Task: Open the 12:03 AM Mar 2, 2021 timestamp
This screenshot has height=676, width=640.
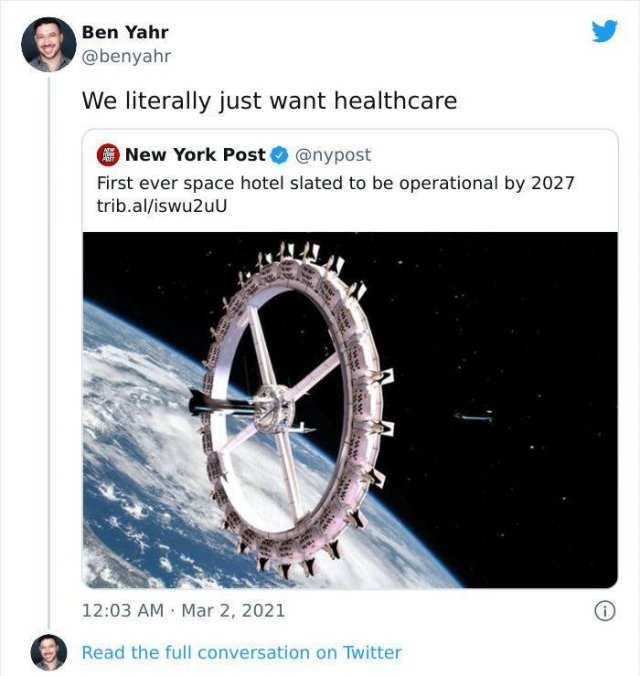Action: [x=183, y=610]
